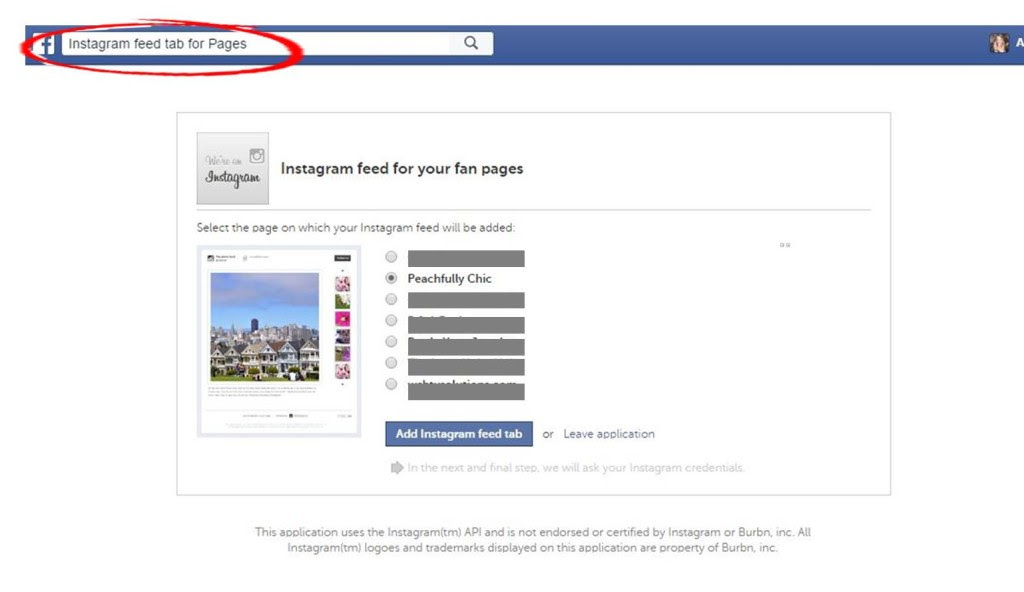Click the Instagram feed for your fan pages heading
The height and width of the screenshot is (592, 1024).
tap(402, 169)
